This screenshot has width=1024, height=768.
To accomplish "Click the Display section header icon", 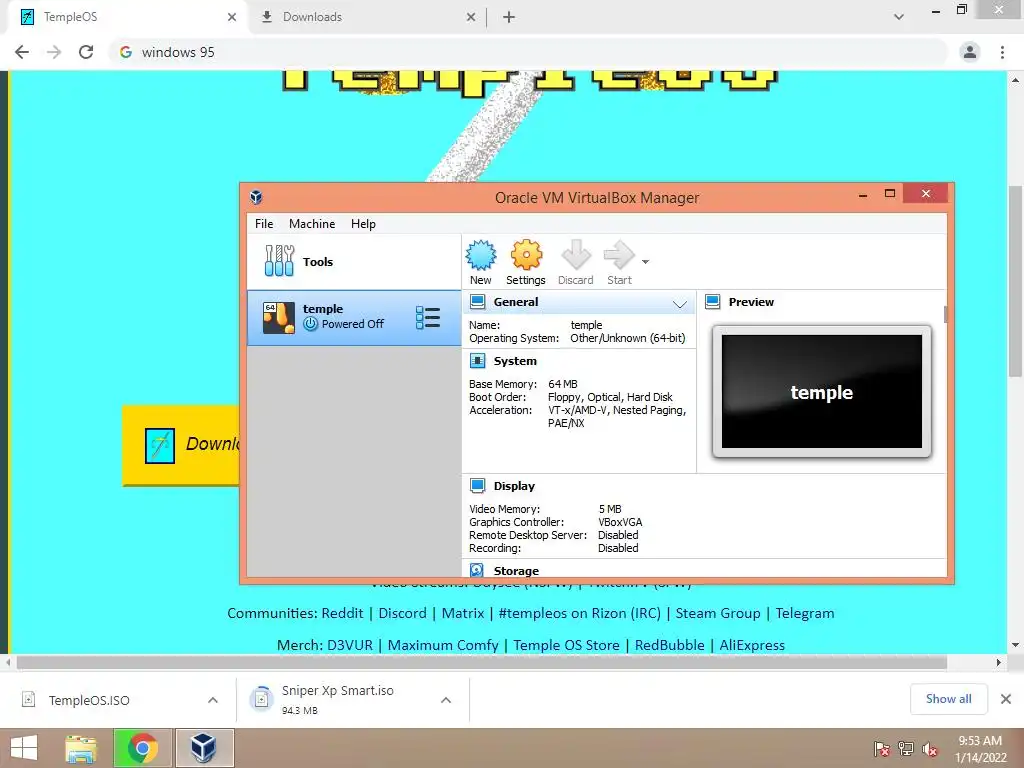I will coord(477,485).
